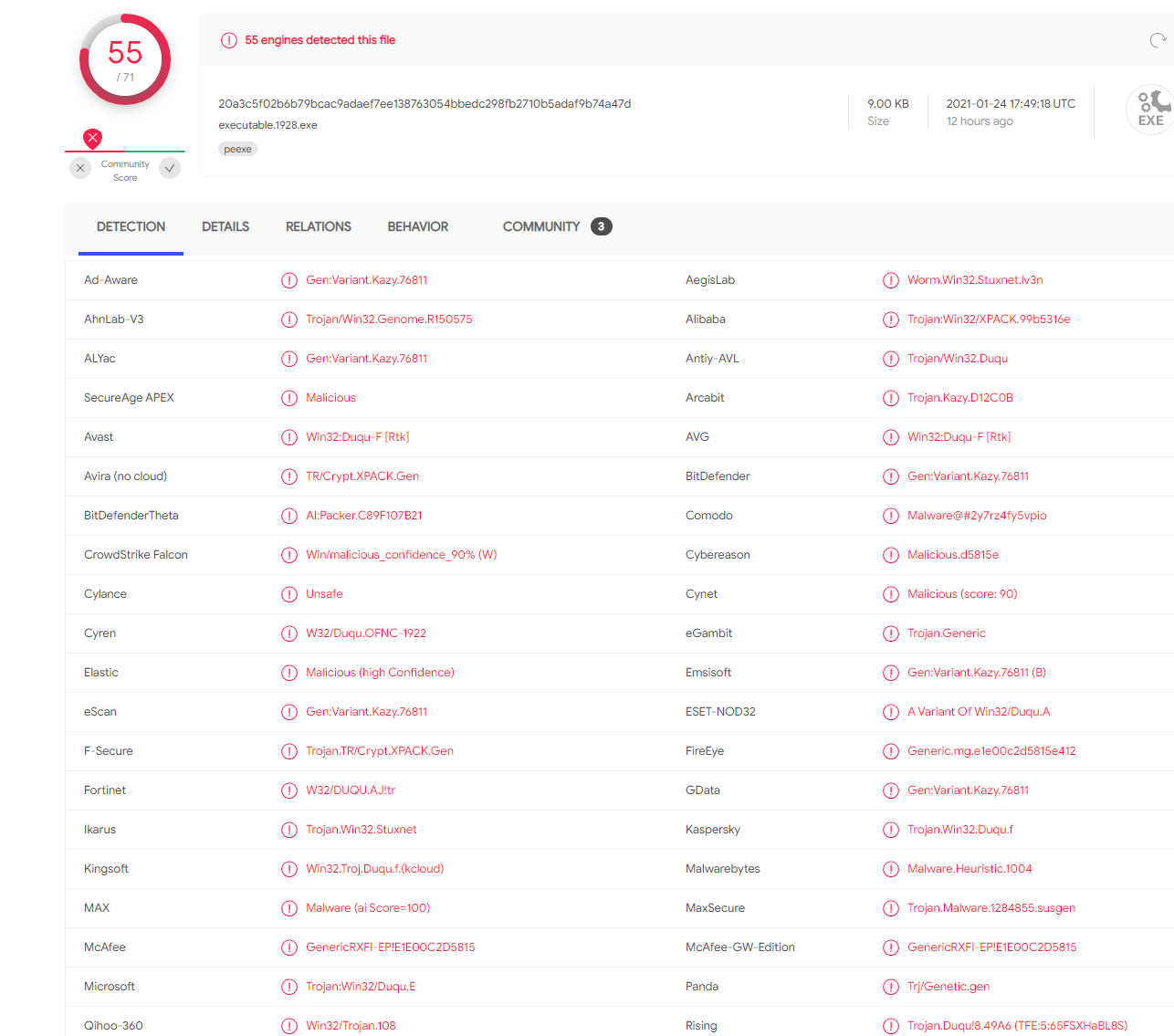Image resolution: width=1174 pixels, height=1036 pixels.
Task: Click alert icon for Rising Trojan.Duqu result
Action: pyautogui.click(x=891, y=1026)
